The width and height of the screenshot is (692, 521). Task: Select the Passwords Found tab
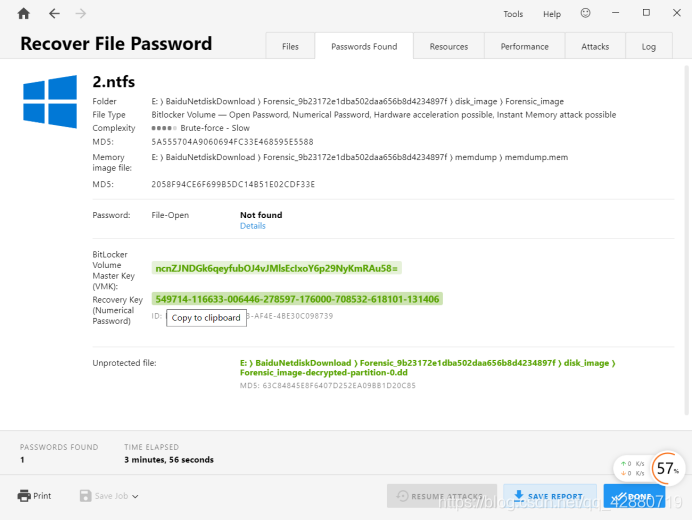pyautogui.click(x=364, y=46)
